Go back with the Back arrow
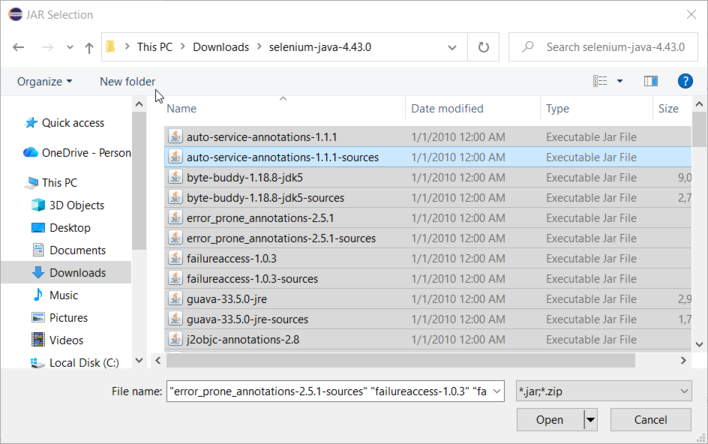This screenshot has width=708, height=444. tap(19, 47)
